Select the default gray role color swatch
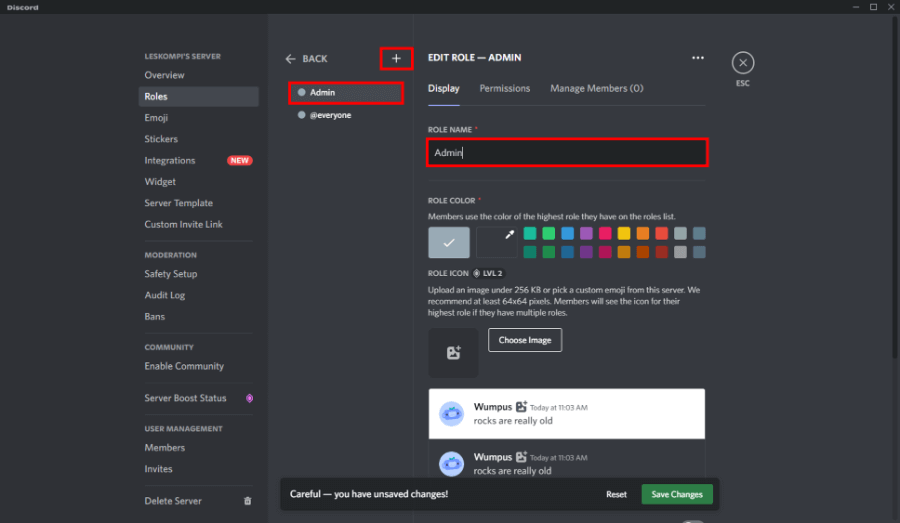 449,242
